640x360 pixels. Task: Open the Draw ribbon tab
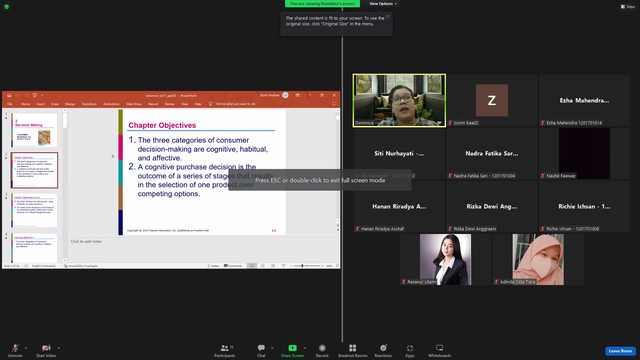(x=55, y=104)
